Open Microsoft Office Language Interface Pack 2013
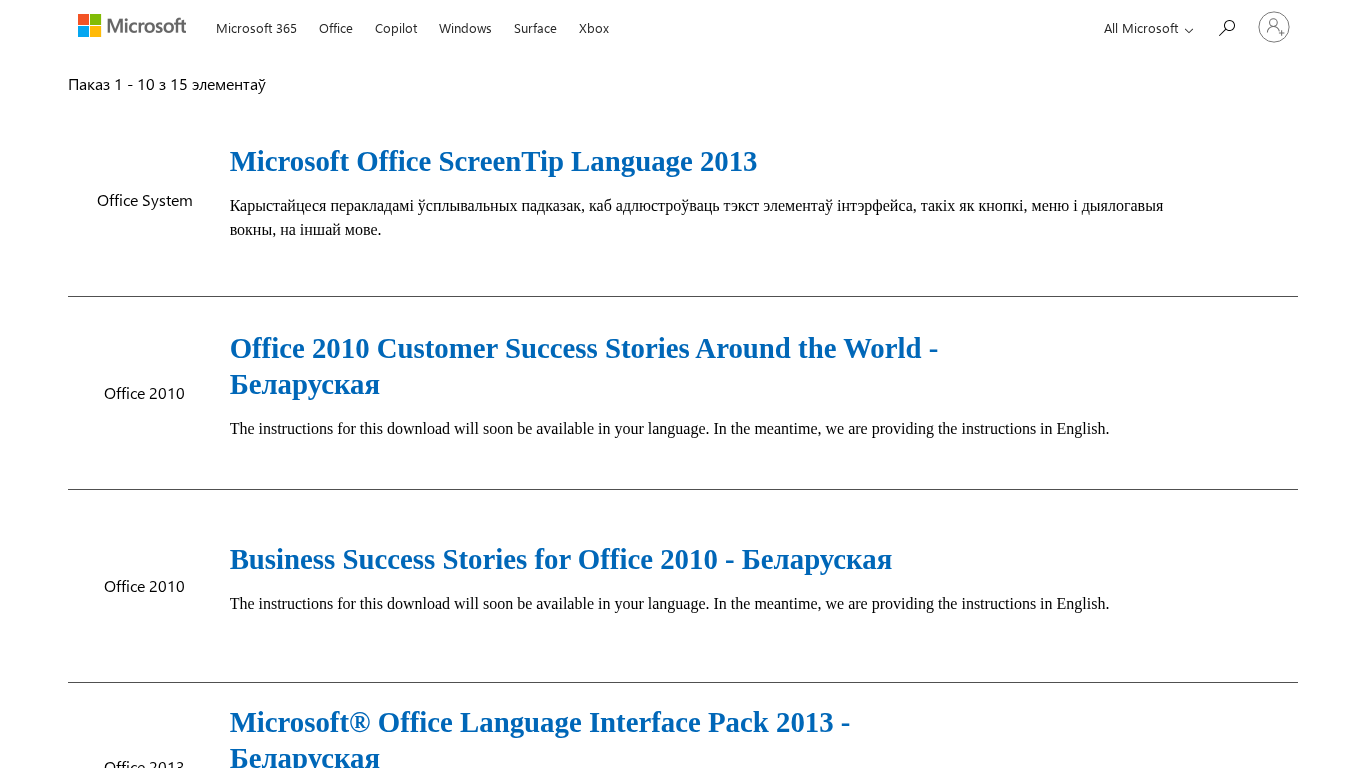The image size is (1366, 768). tap(539, 723)
